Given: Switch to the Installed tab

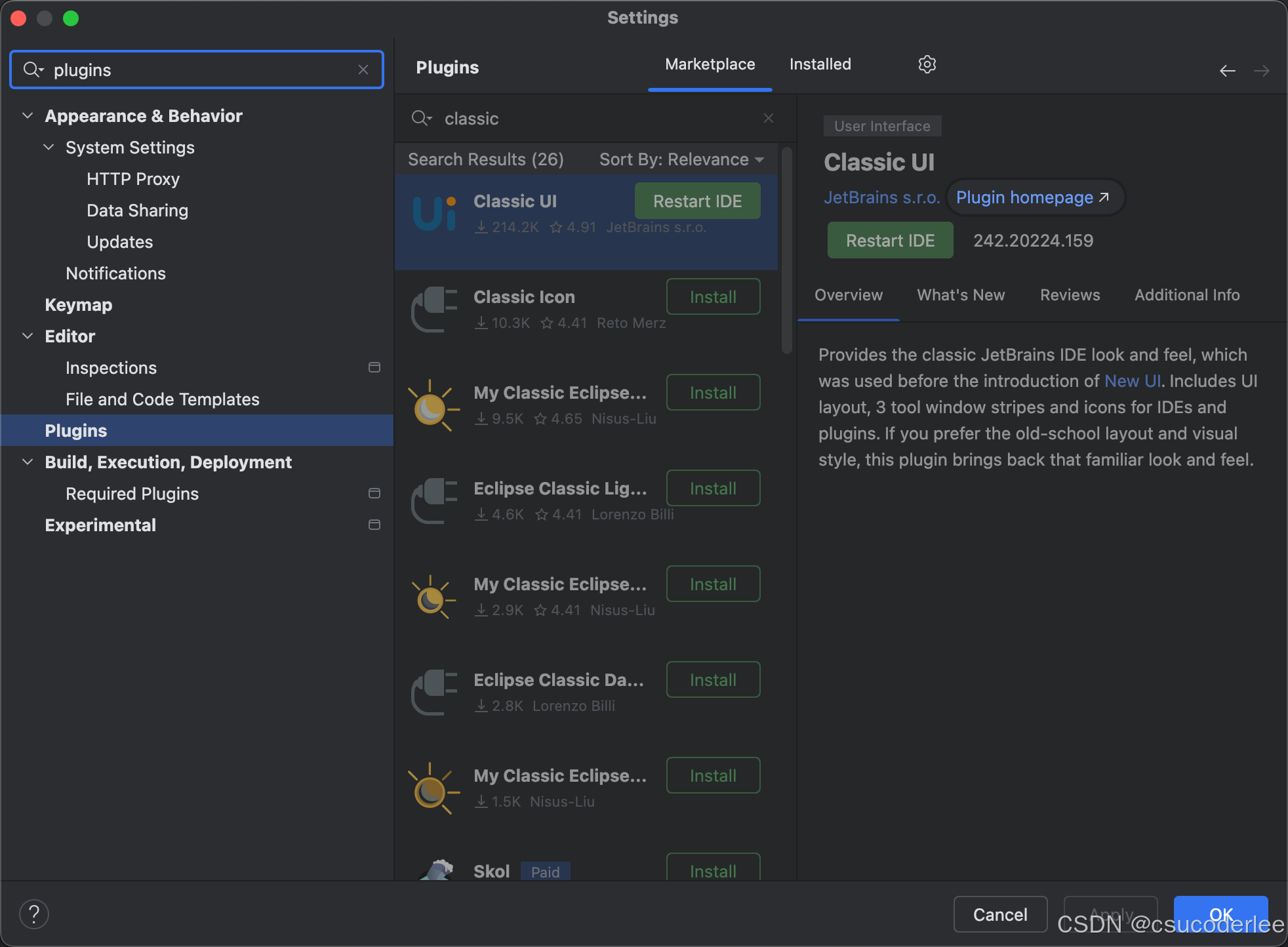Looking at the screenshot, I should 820,64.
